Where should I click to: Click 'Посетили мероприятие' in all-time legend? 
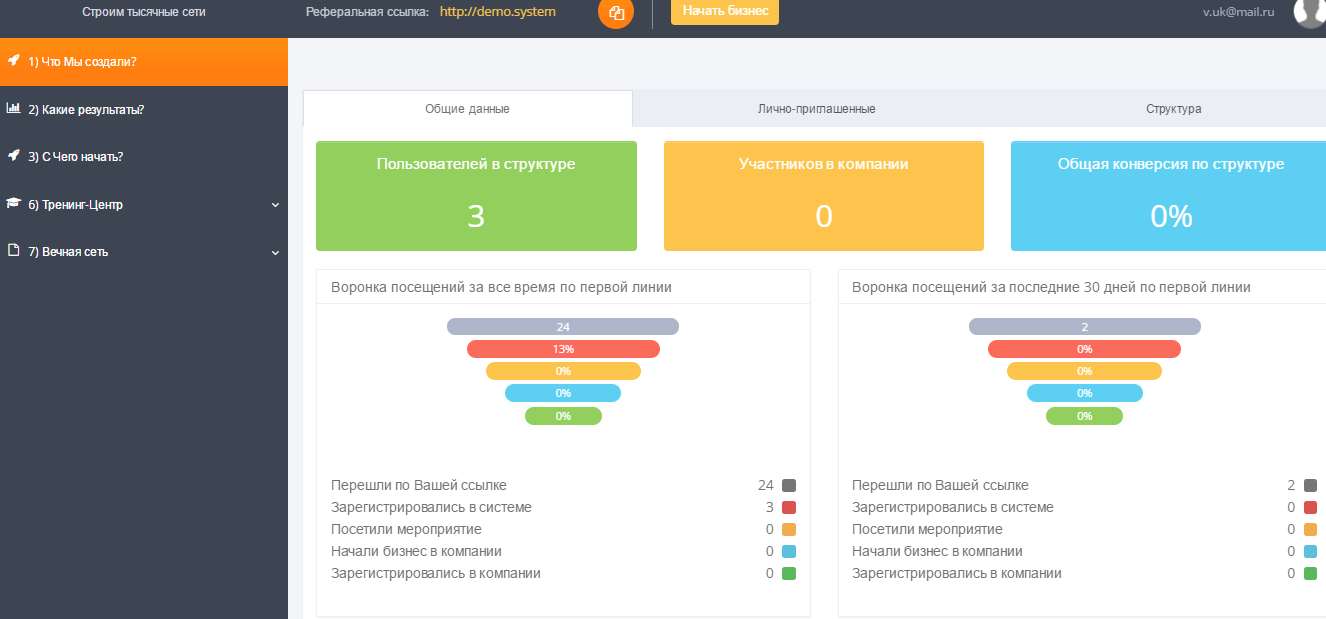coord(406,529)
